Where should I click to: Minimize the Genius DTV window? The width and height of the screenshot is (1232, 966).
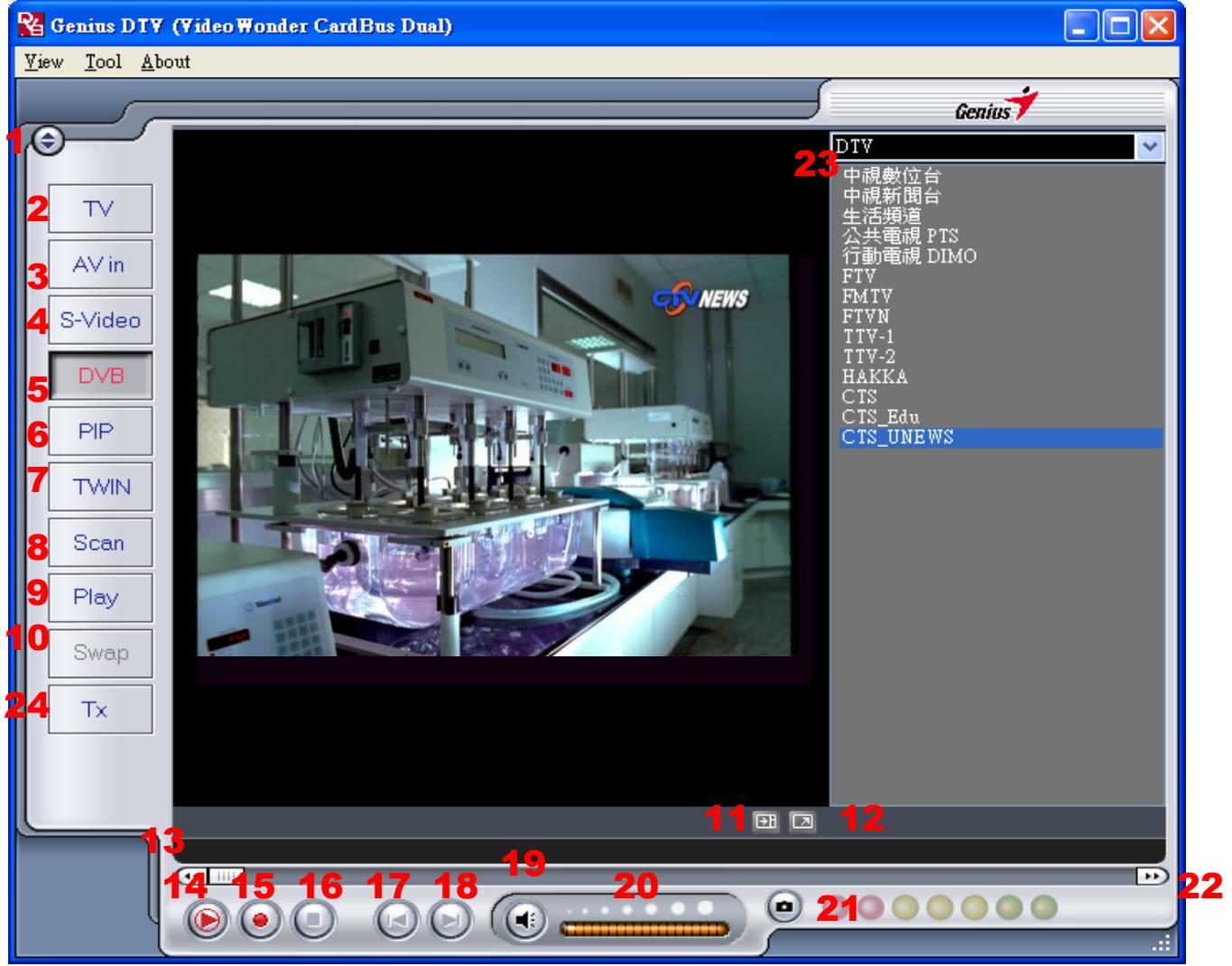pos(1082,25)
